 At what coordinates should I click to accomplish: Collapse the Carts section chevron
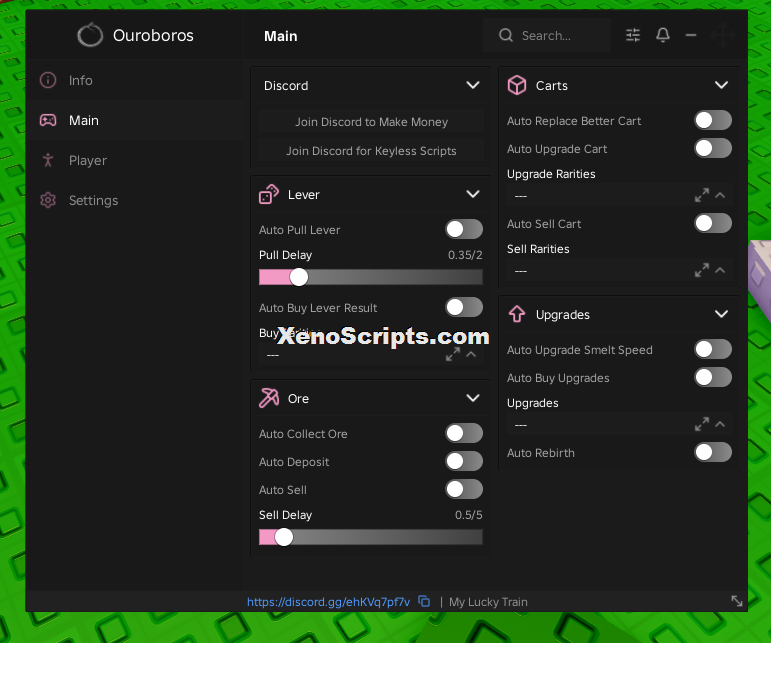coord(721,85)
